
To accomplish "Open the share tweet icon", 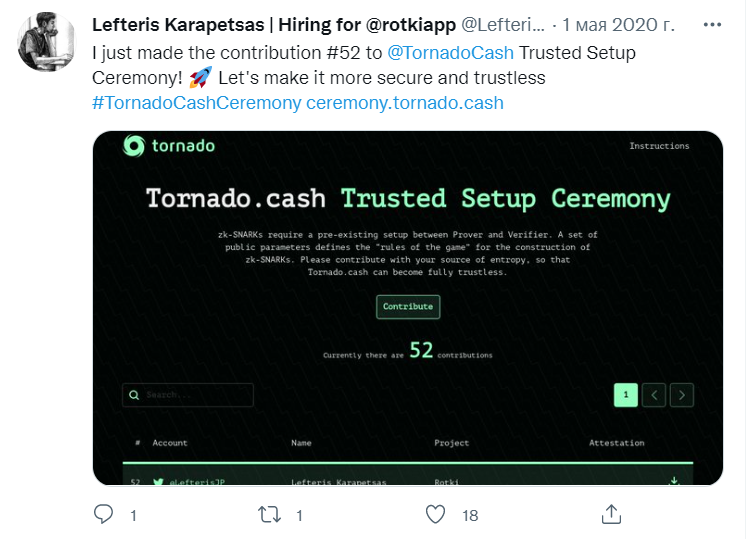I will point(610,514).
